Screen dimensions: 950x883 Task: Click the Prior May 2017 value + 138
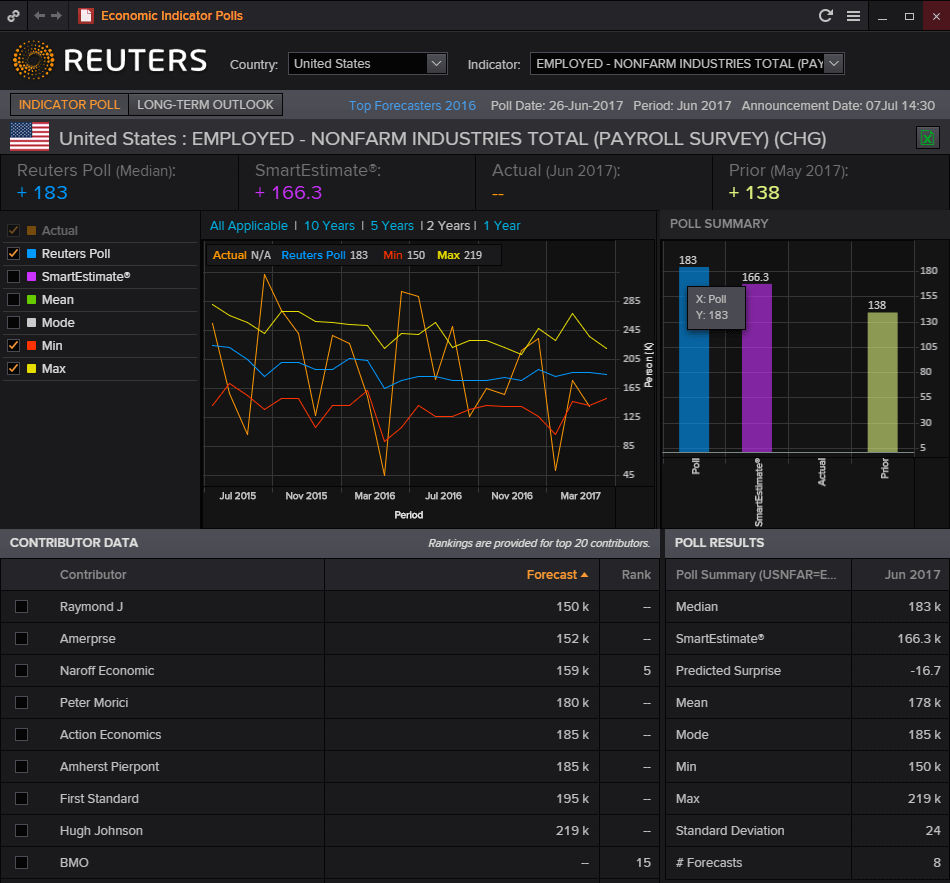[754, 193]
